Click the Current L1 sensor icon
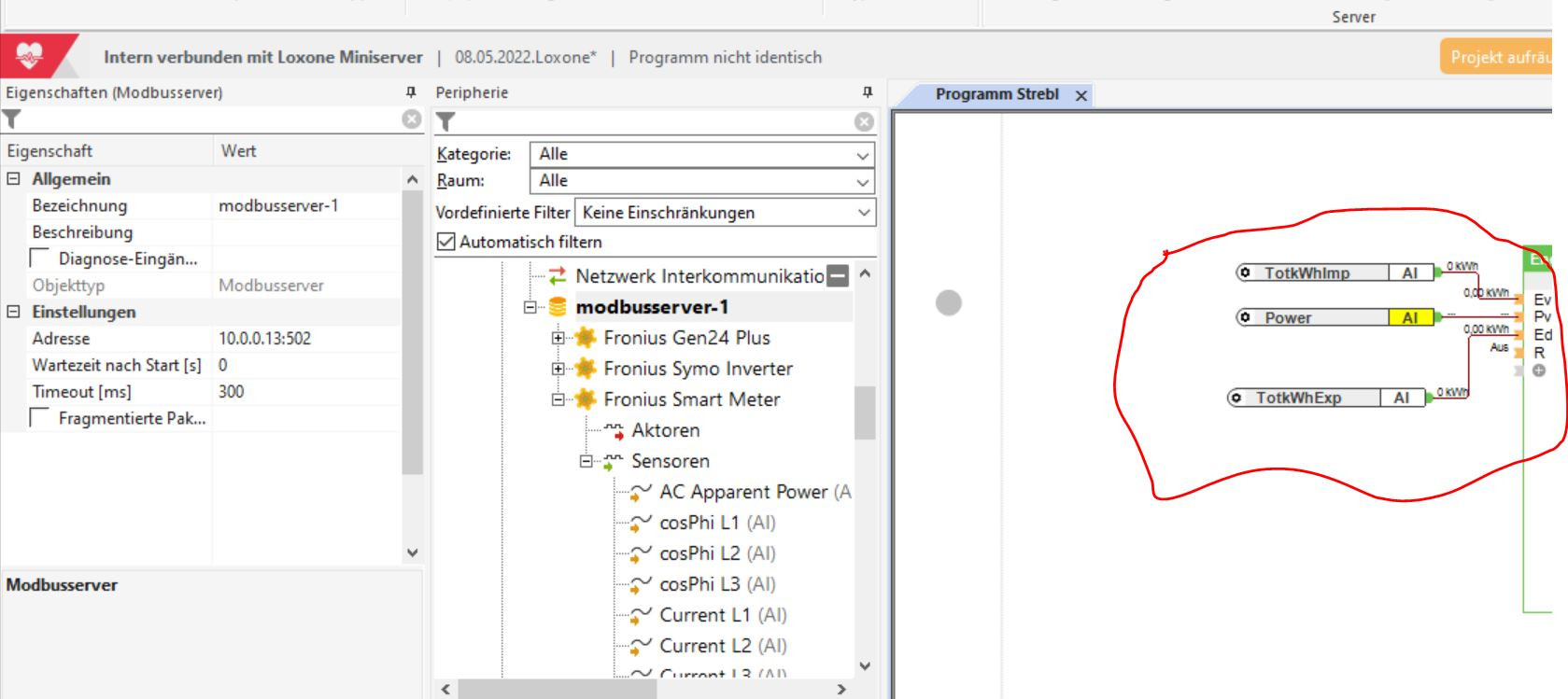Image resolution: width=1568 pixels, height=699 pixels. click(641, 615)
